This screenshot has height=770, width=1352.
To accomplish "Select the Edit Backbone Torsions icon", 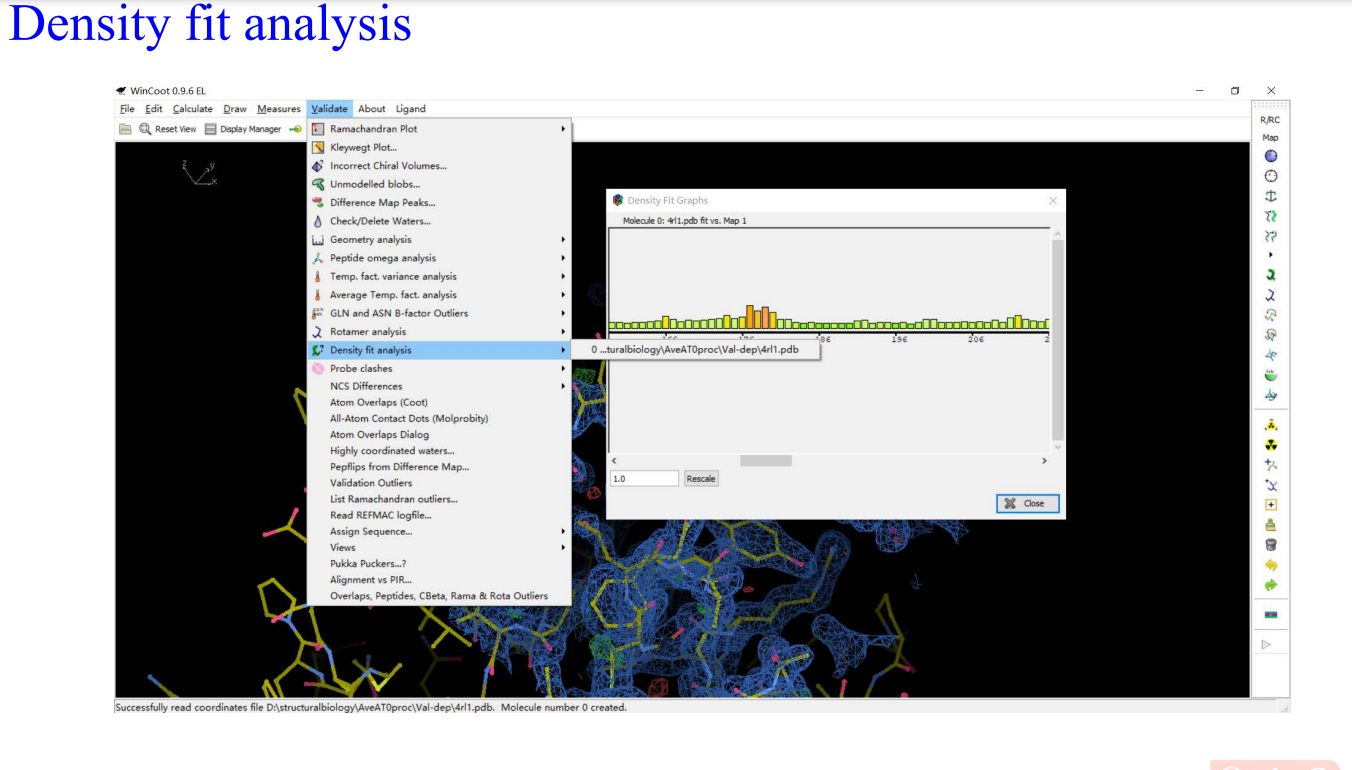I will 1271,395.
